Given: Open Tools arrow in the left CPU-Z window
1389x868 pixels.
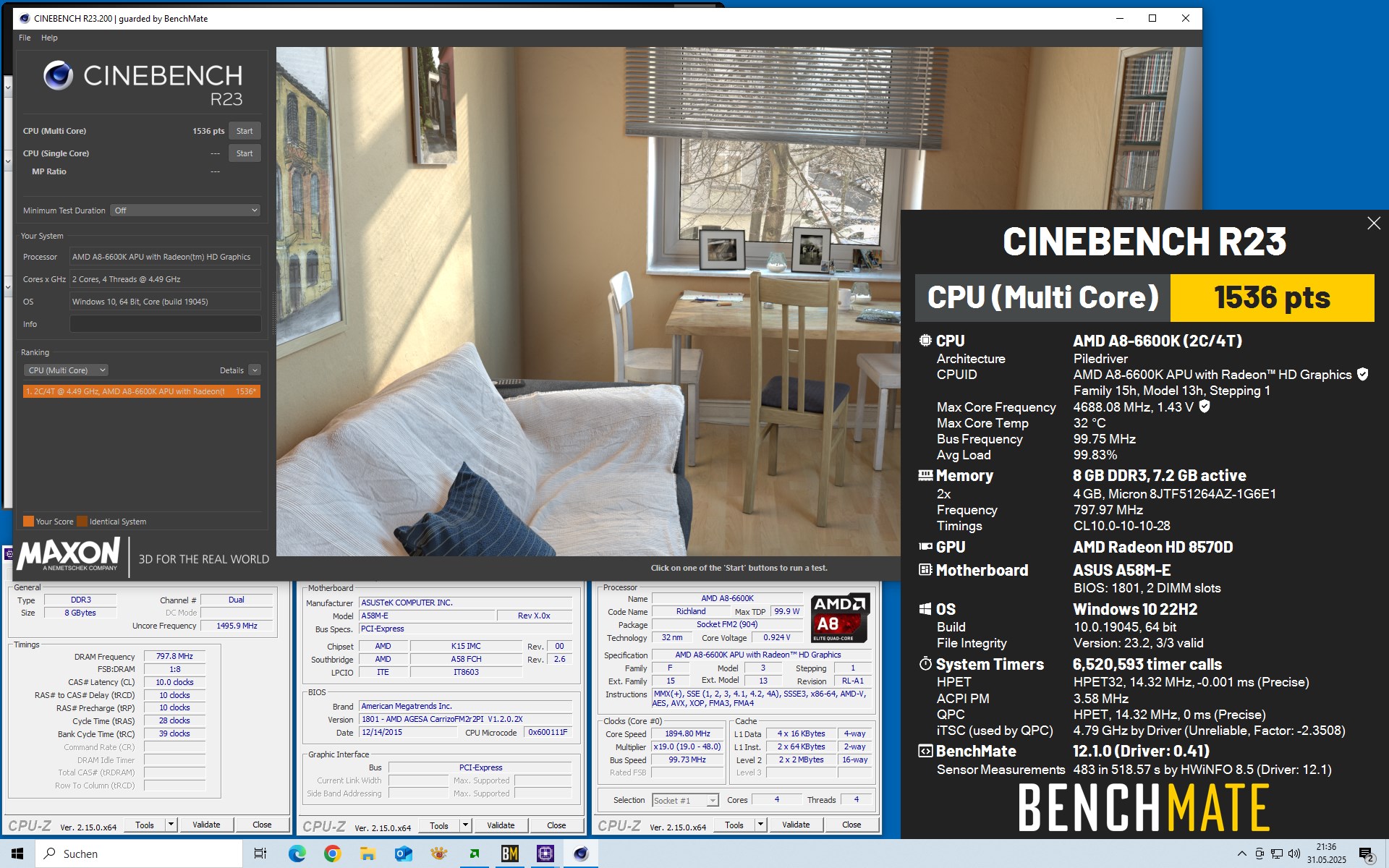Looking at the screenshot, I should tap(171, 825).
